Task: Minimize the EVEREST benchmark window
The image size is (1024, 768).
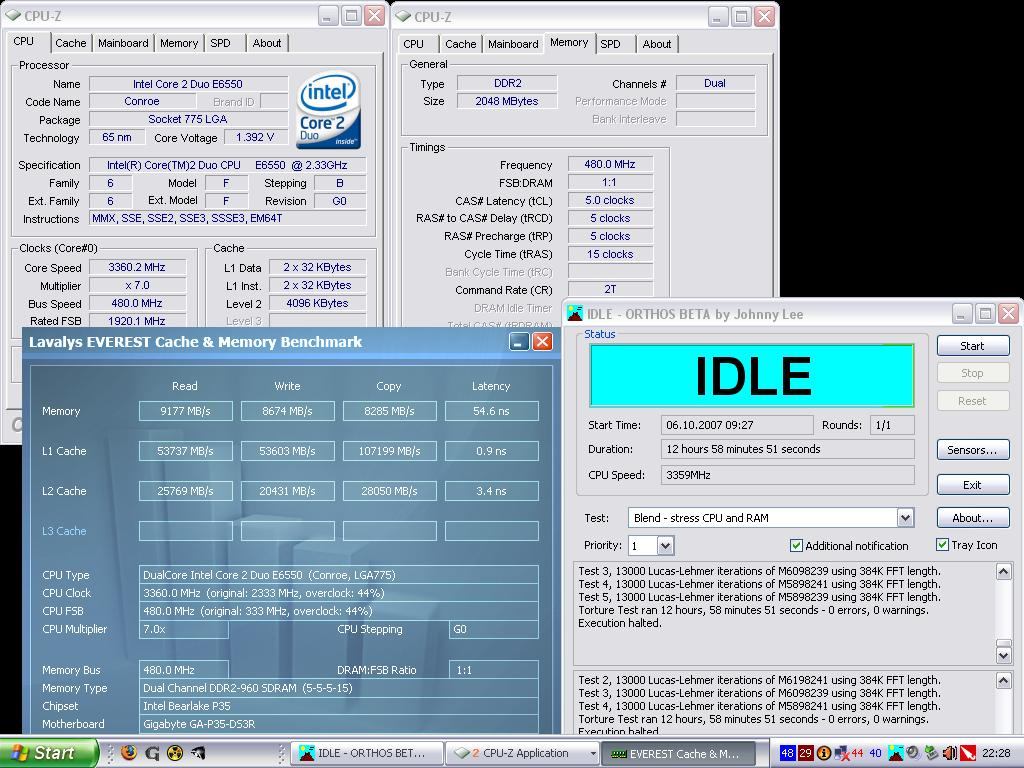Action: (519, 342)
